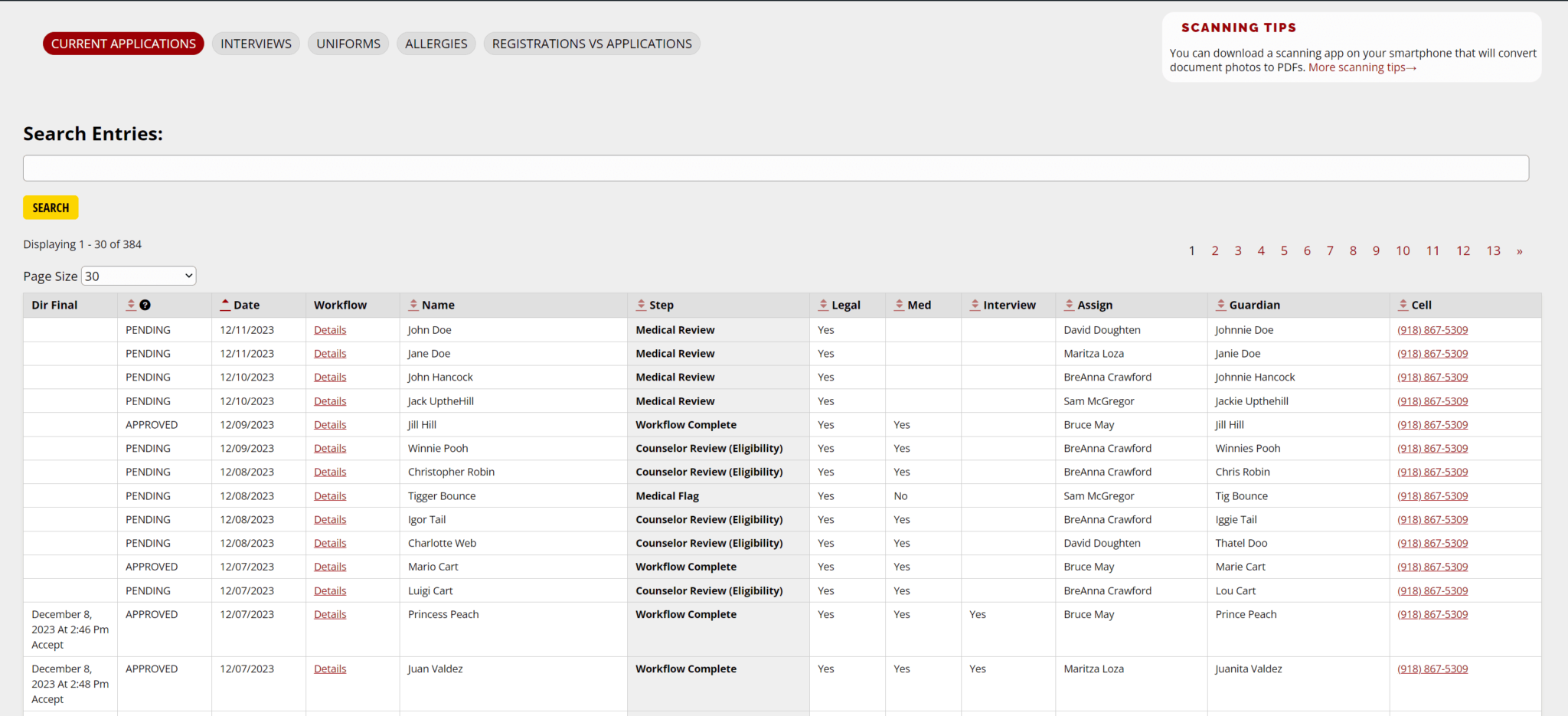Switch to REGISTRATIONS VS APPLICATIONS tab
Screen dimensions: 1568x716
point(591,44)
